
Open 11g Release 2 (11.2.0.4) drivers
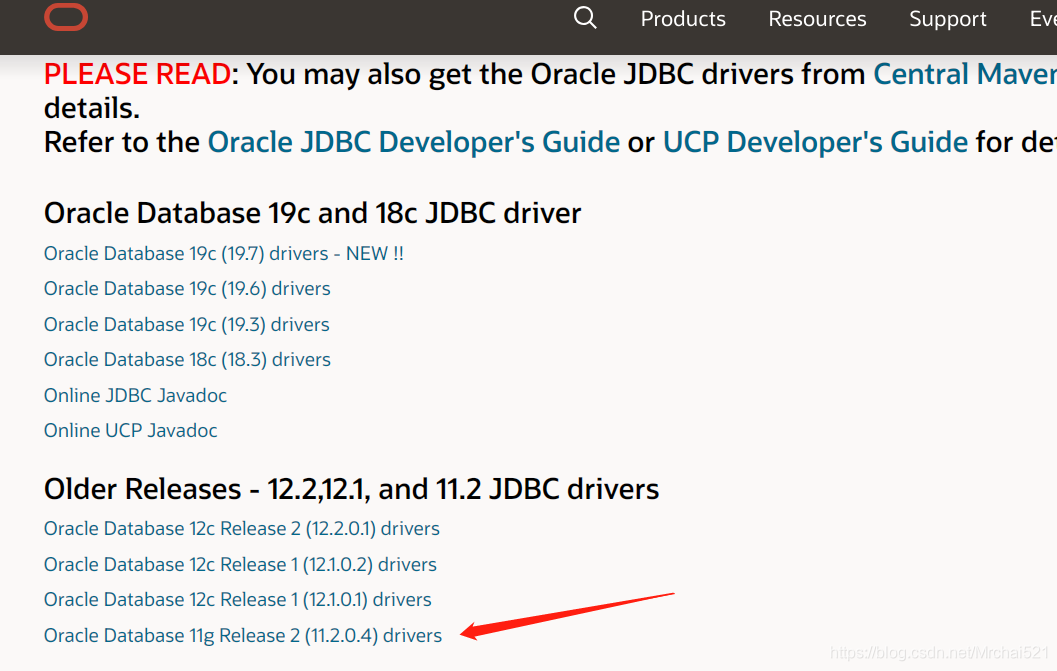click(x=243, y=635)
